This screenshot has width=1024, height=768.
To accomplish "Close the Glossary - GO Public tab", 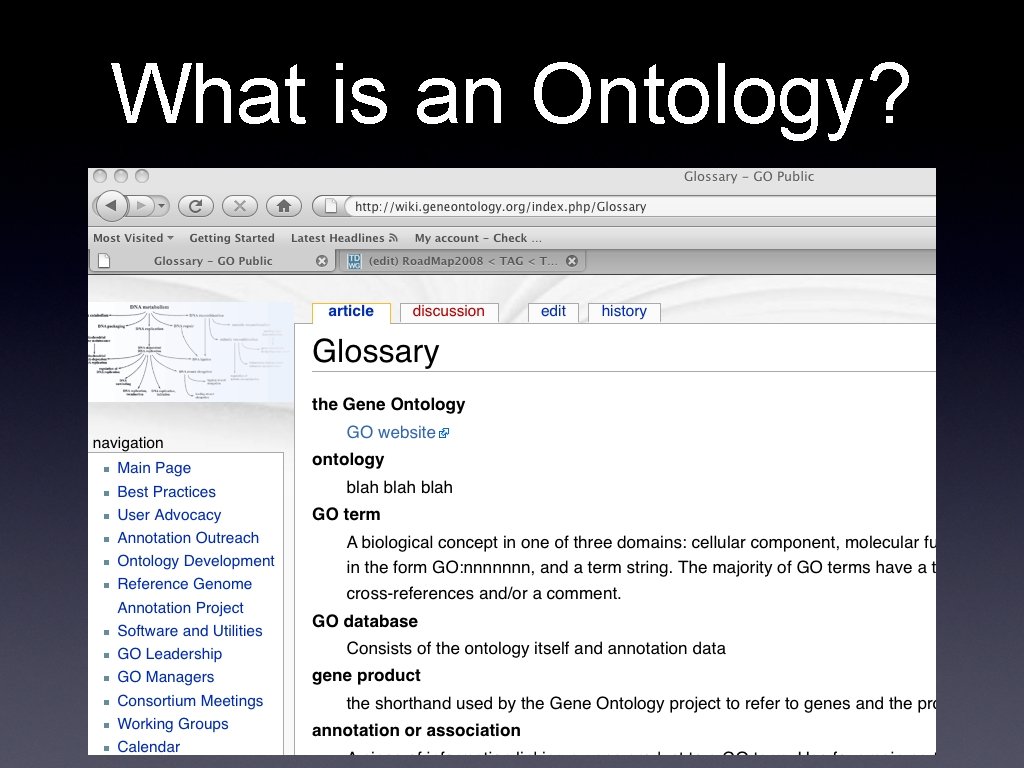I will (x=321, y=260).
